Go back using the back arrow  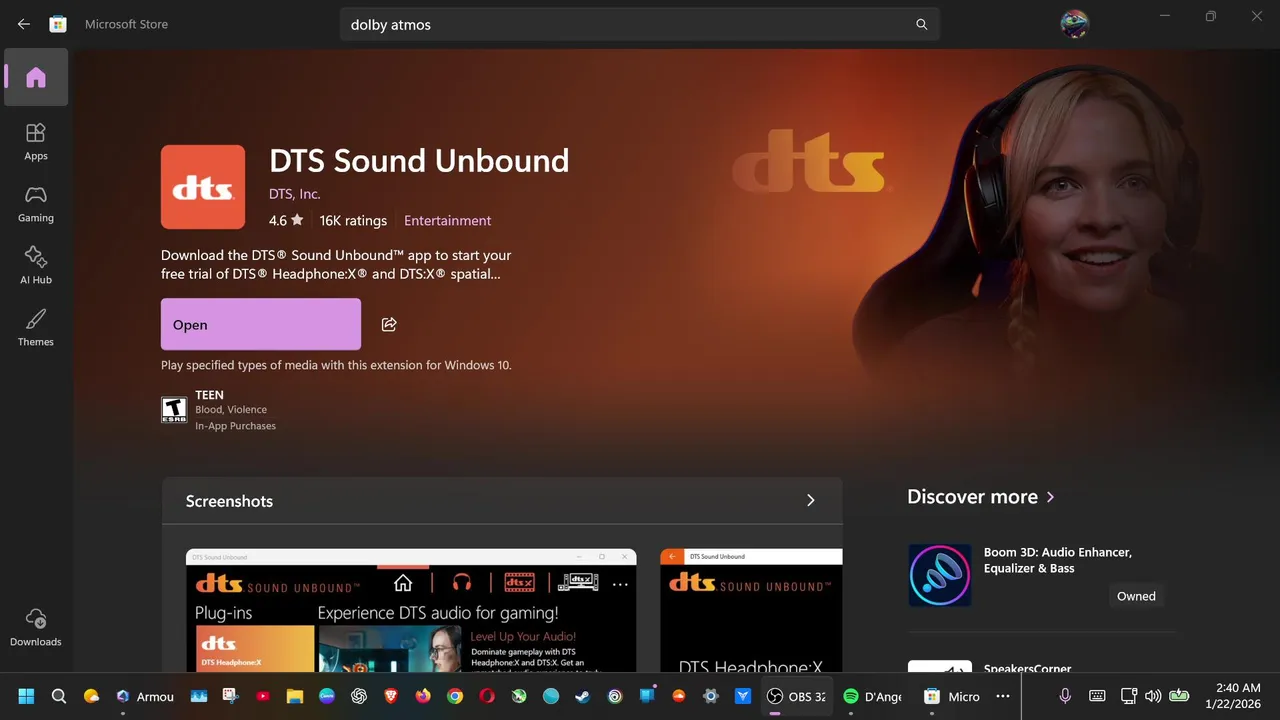pos(24,24)
